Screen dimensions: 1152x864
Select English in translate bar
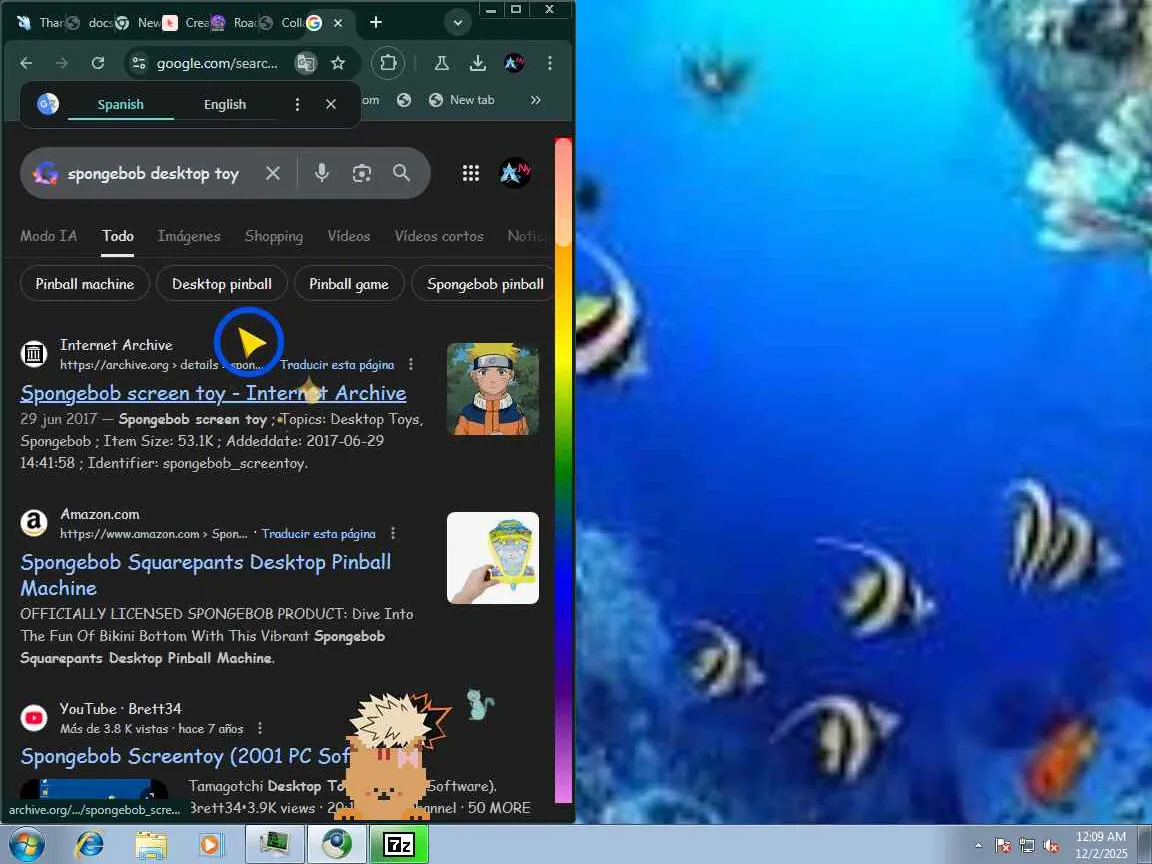click(225, 104)
